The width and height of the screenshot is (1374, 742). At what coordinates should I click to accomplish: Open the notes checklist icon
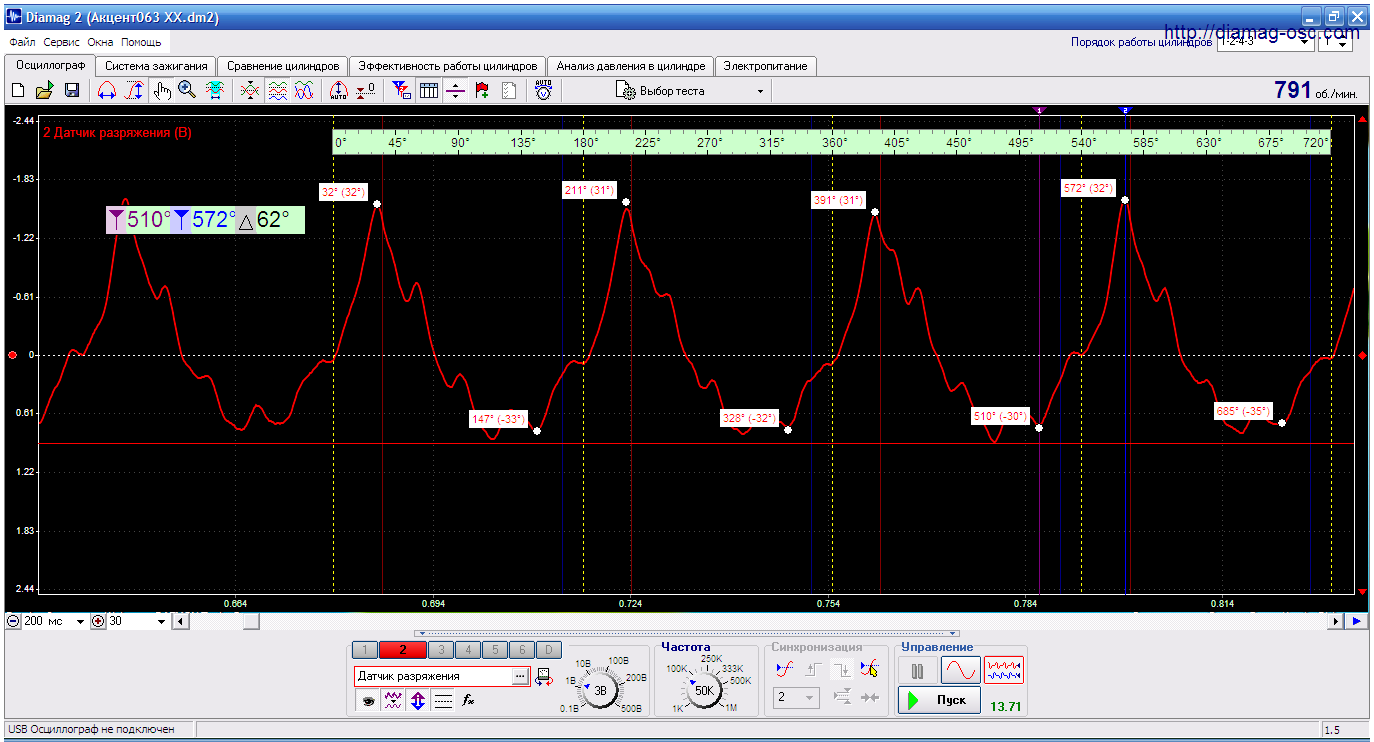pos(509,91)
